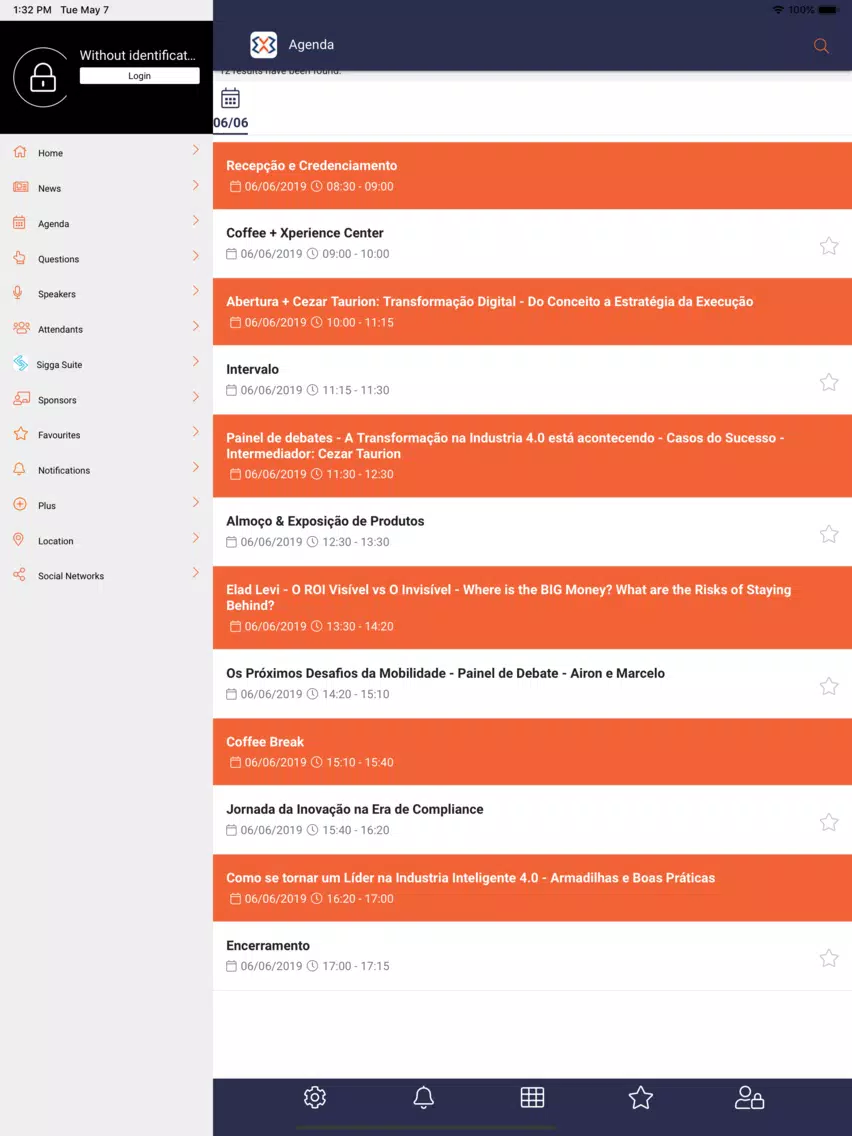Click the Sigga Suite logo icon
This screenshot has width=852, height=1136.
pos(20,363)
